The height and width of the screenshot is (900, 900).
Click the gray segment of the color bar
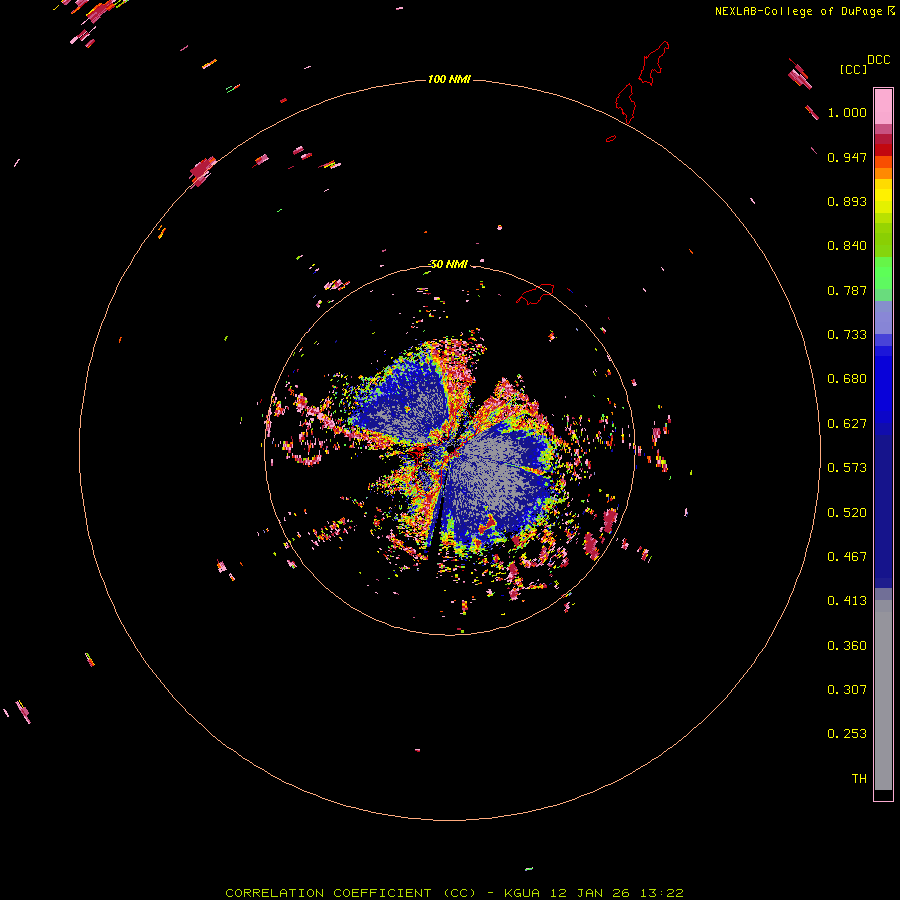[x=883, y=695]
